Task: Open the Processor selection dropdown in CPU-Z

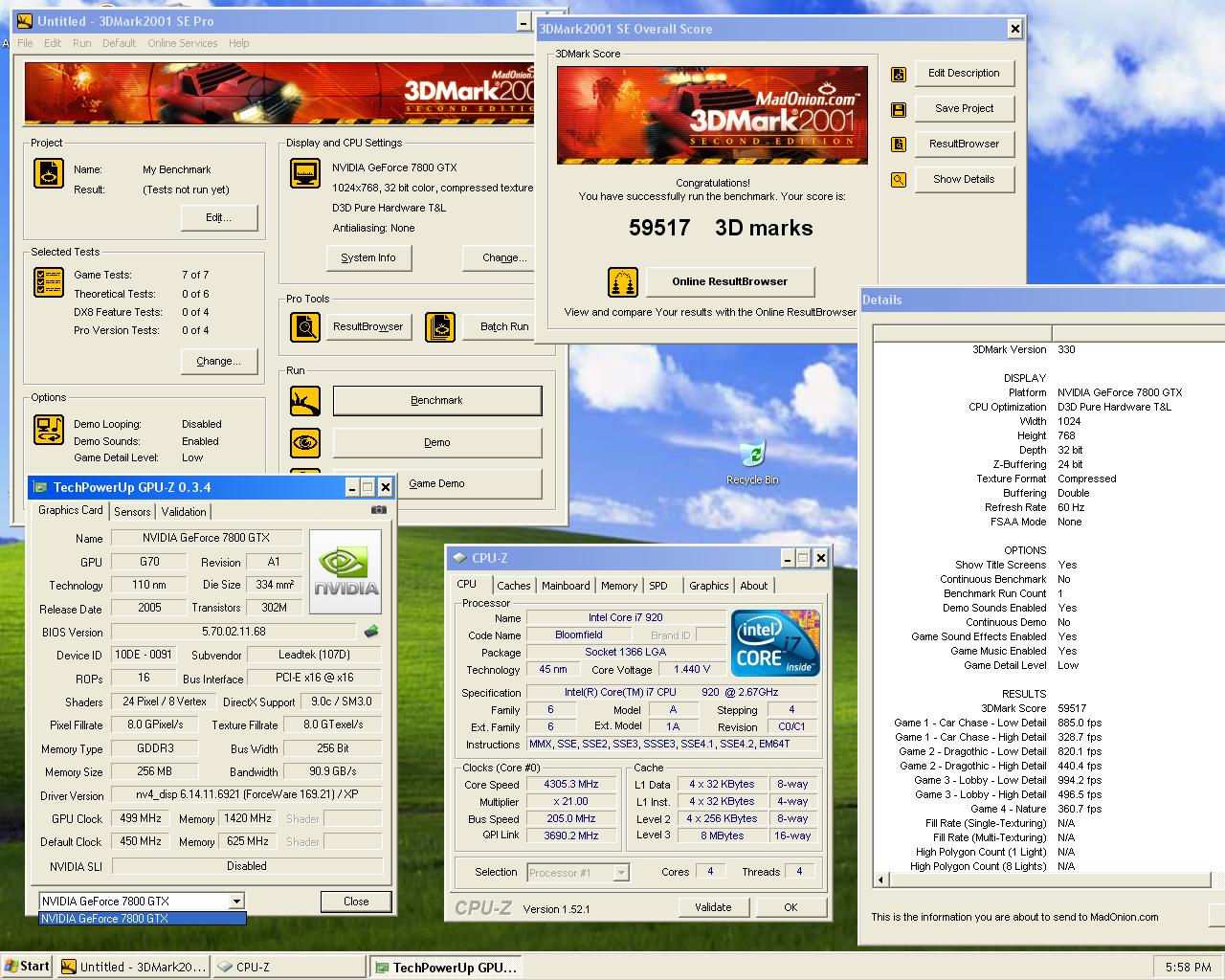Action: [x=621, y=873]
